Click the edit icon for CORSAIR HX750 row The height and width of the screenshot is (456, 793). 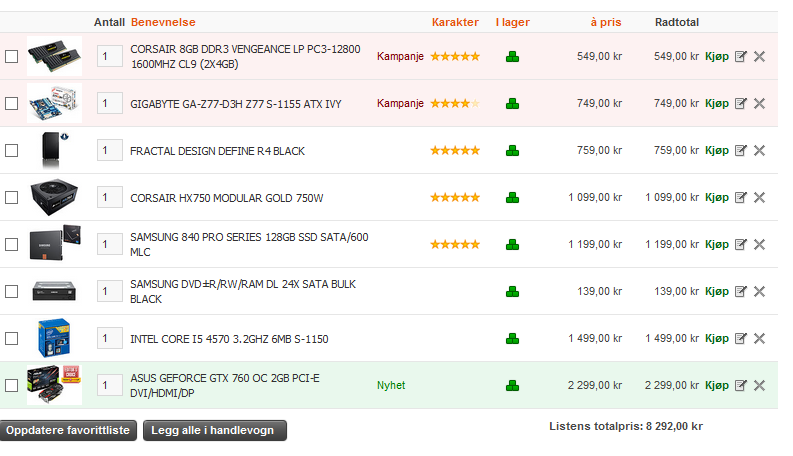[x=740, y=197]
